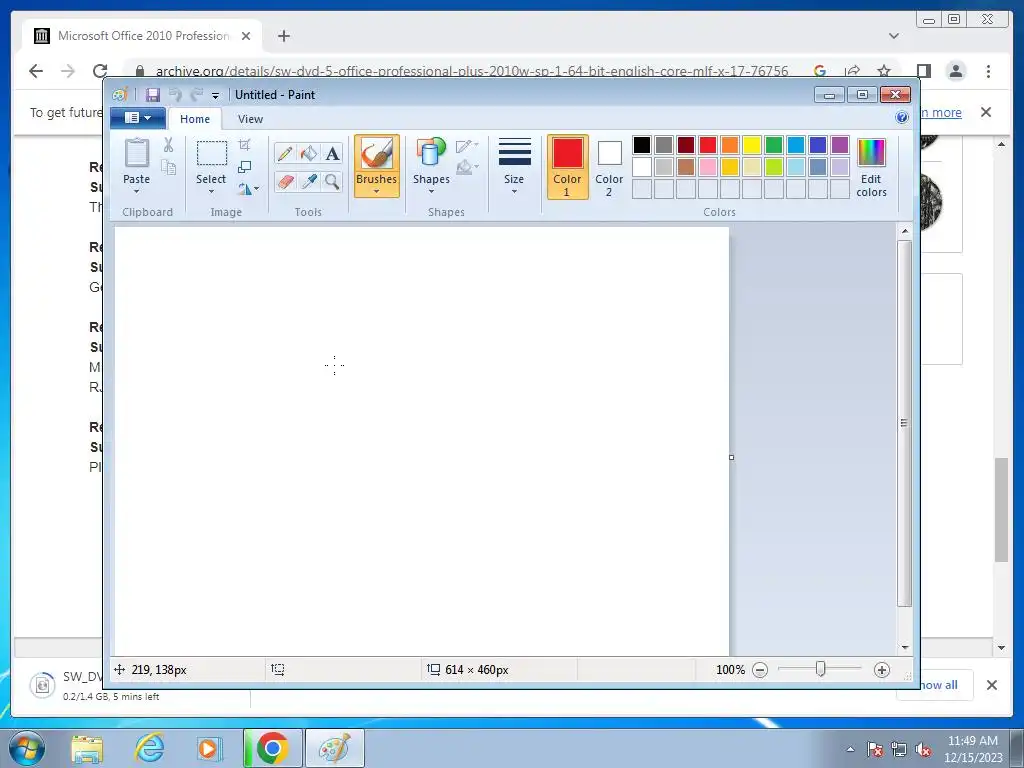Dismiss the Chrome info bar with X
1024x768 pixels.
click(986, 112)
